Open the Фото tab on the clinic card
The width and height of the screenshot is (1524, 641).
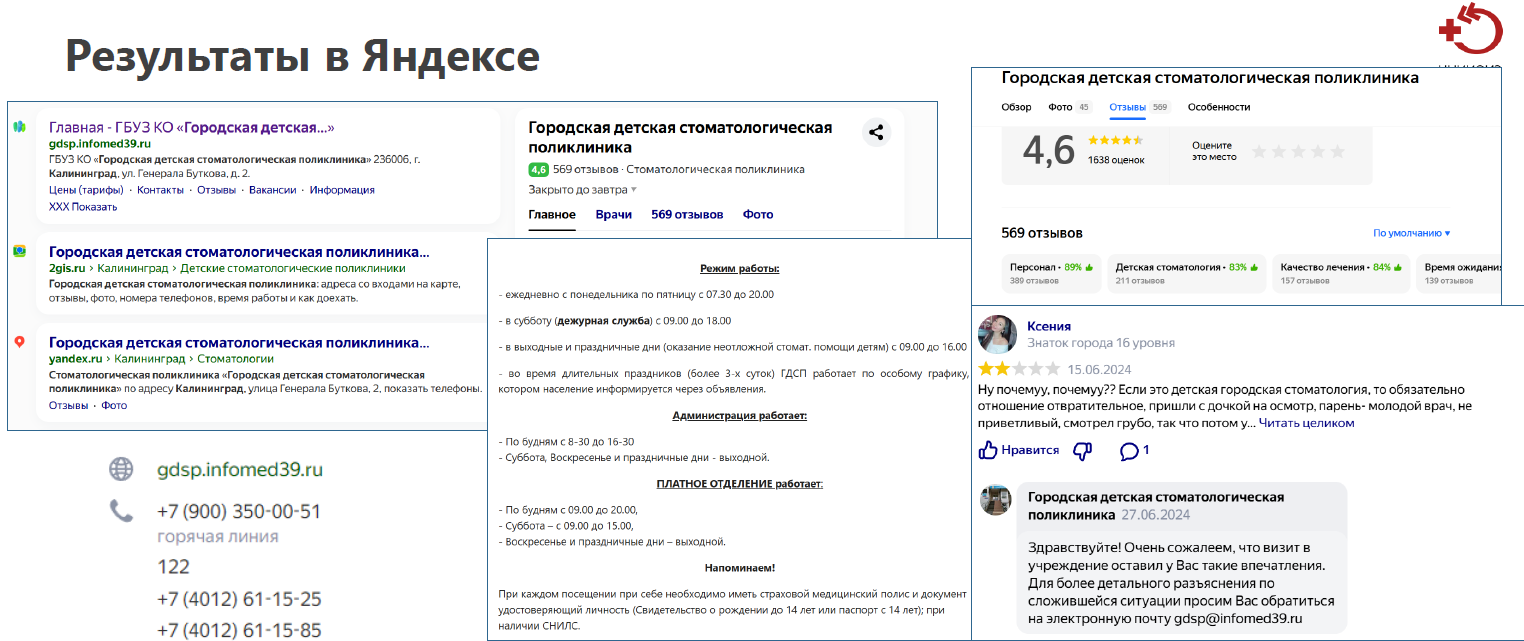click(758, 214)
